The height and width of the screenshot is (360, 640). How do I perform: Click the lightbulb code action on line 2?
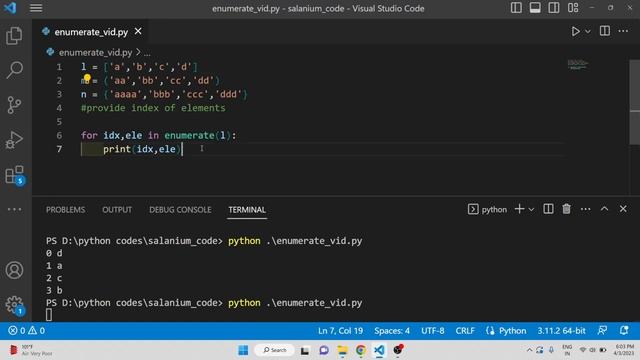click(x=87, y=78)
